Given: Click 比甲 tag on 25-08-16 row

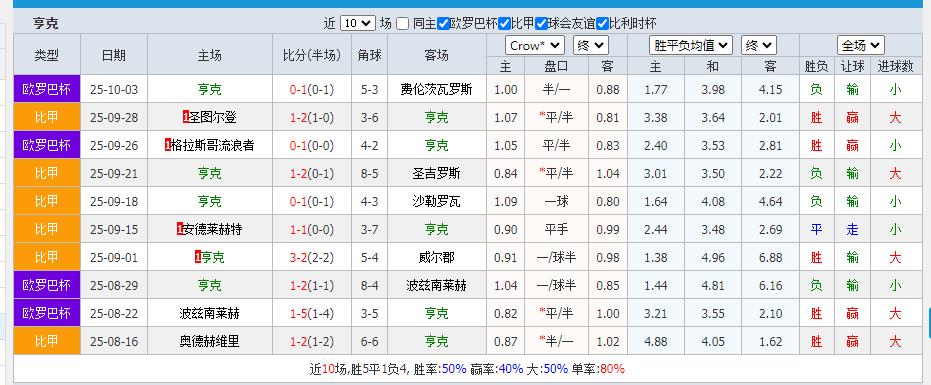Looking at the screenshot, I should click(x=46, y=341).
